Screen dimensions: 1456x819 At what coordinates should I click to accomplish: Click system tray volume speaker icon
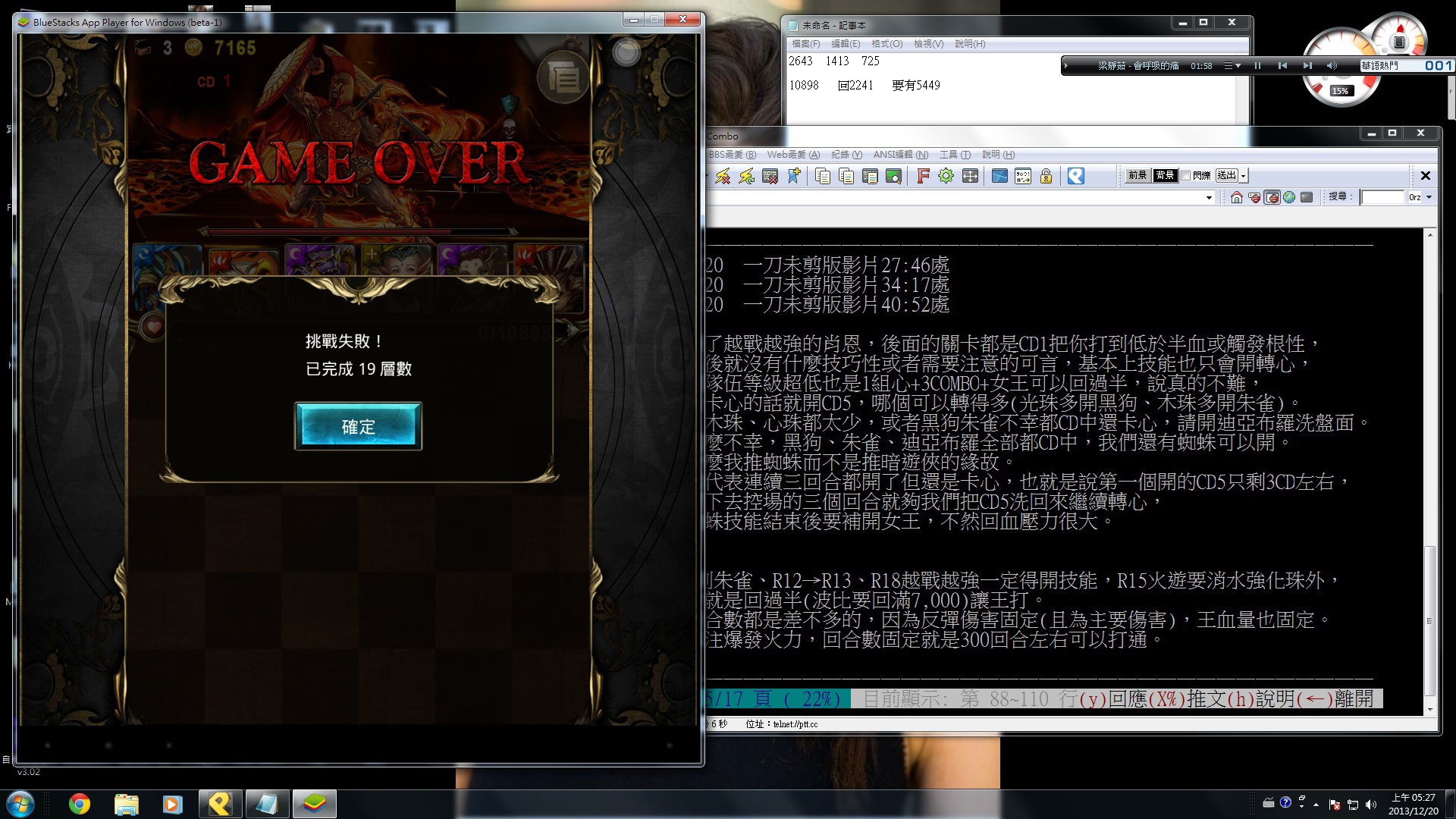point(1370,804)
